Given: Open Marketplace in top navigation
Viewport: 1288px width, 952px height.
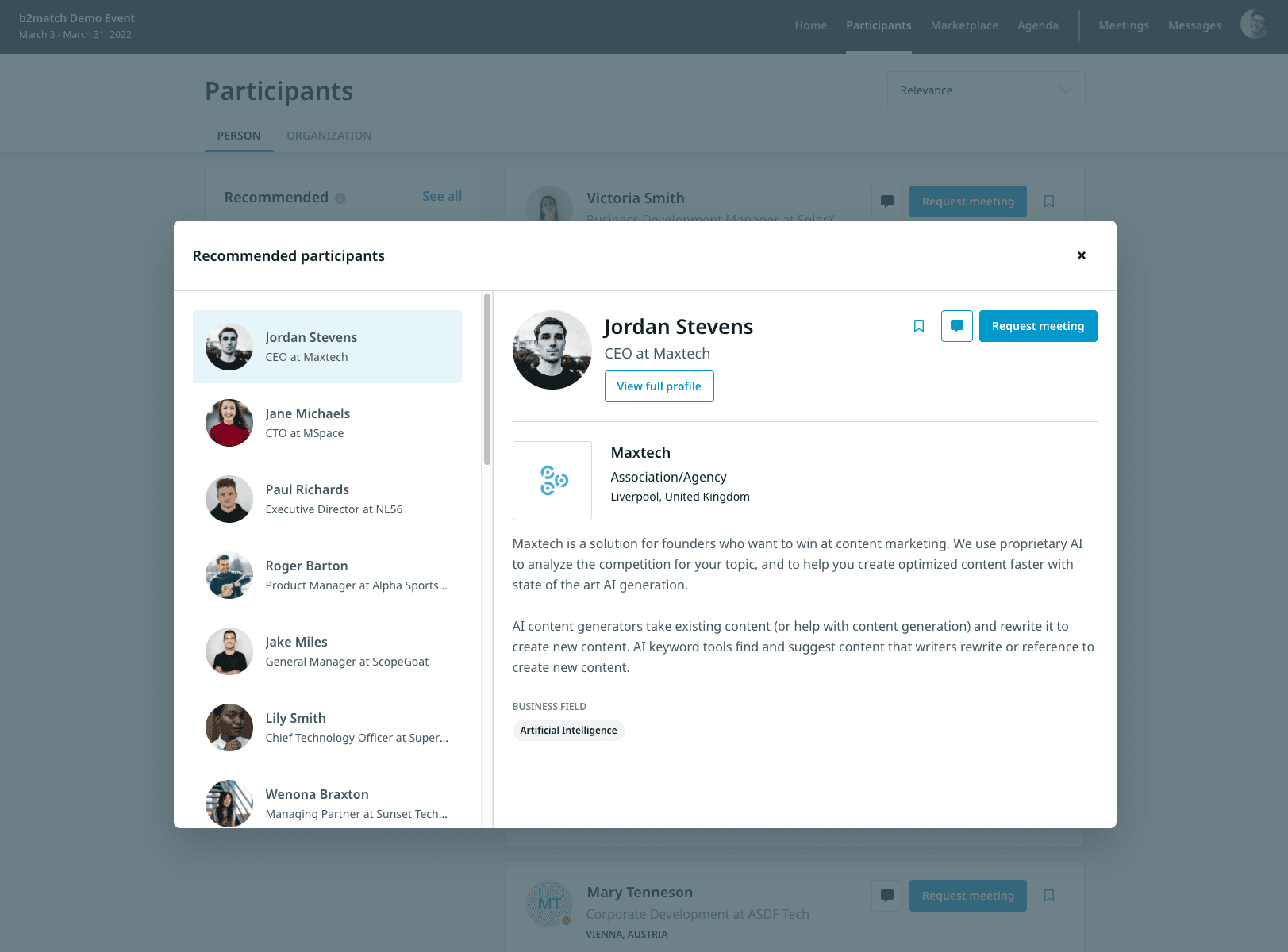Looking at the screenshot, I should click(964, 25).
